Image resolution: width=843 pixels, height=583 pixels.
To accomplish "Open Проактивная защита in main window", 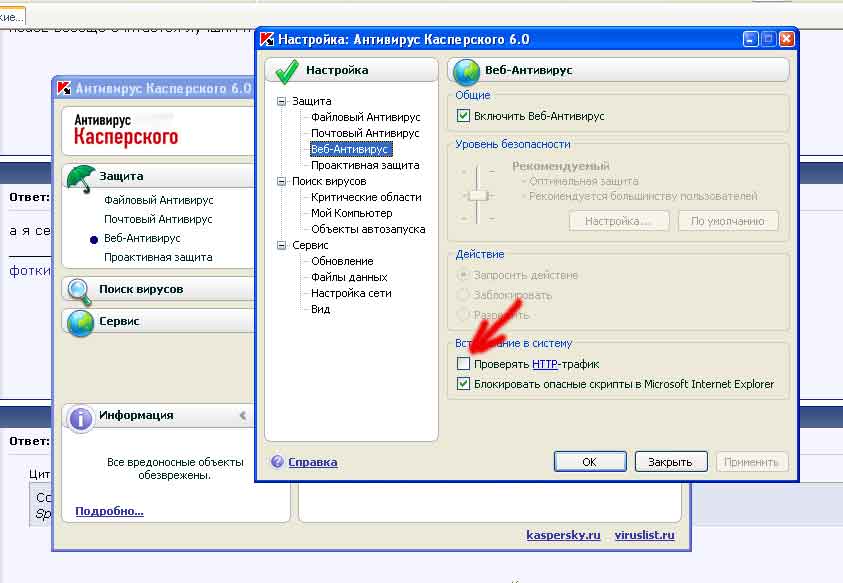I will point(158,257).
